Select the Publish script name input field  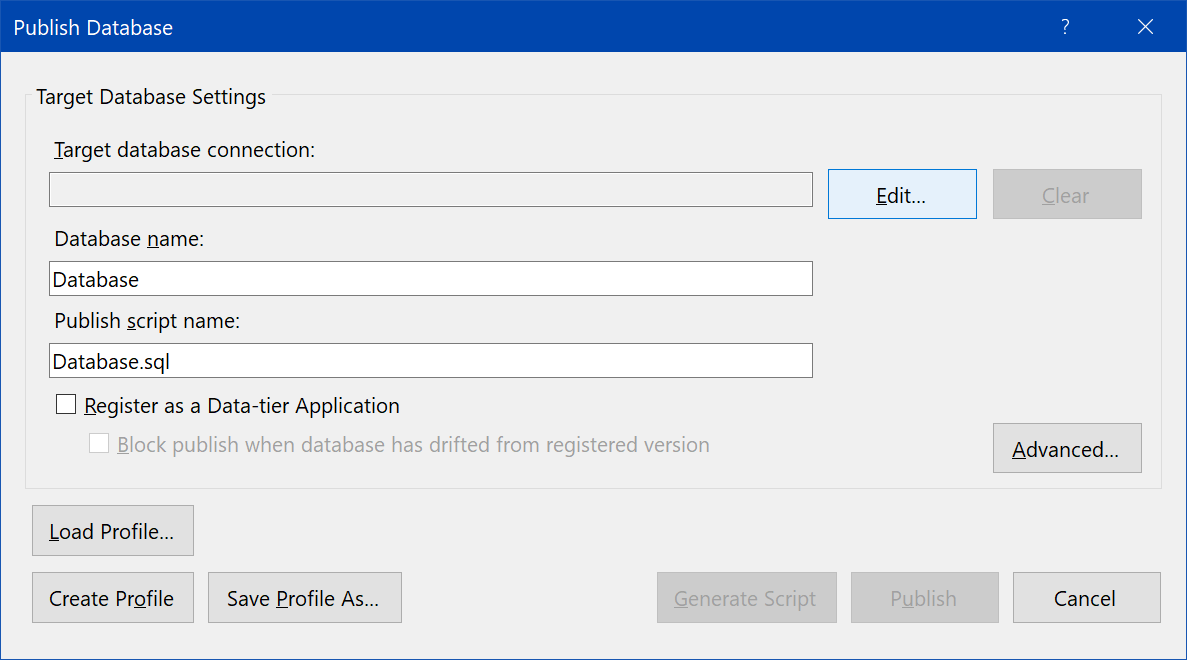tap(430, 361)
